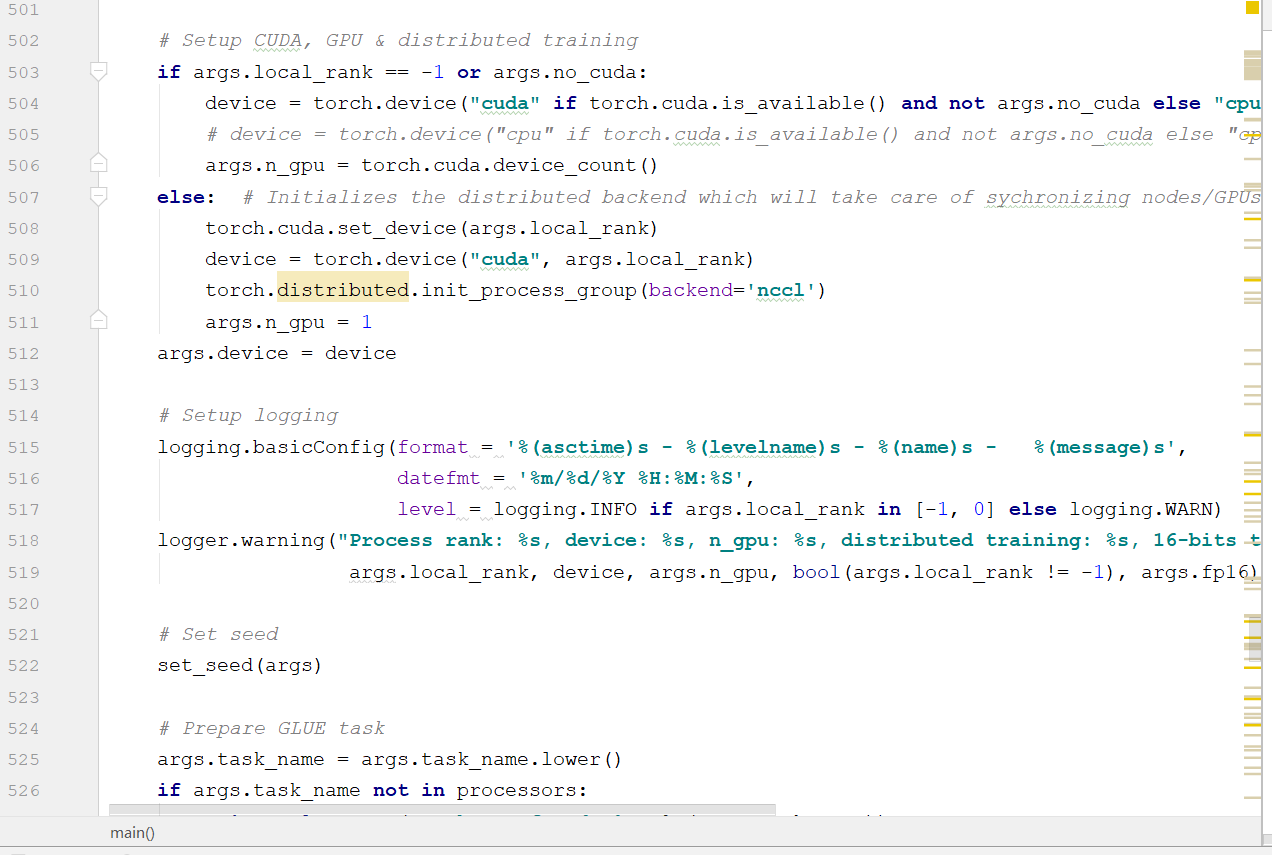Click fold end marker at line 511

[98, 320]
